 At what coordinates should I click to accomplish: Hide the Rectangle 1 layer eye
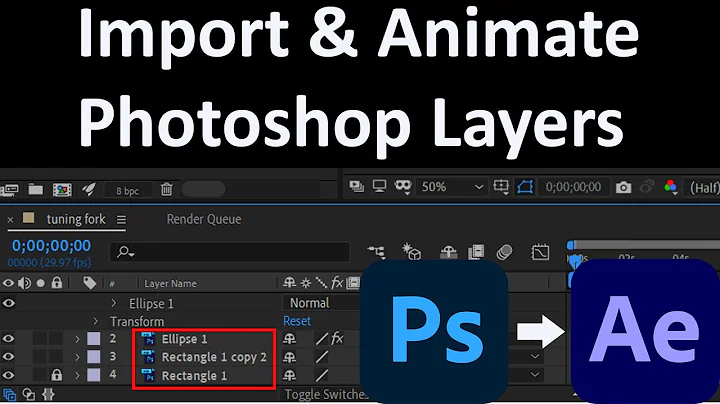point(8,375)
